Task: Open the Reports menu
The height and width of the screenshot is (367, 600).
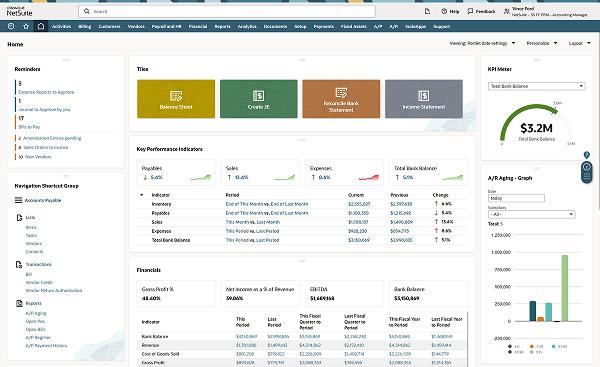Action: point(222,26)
